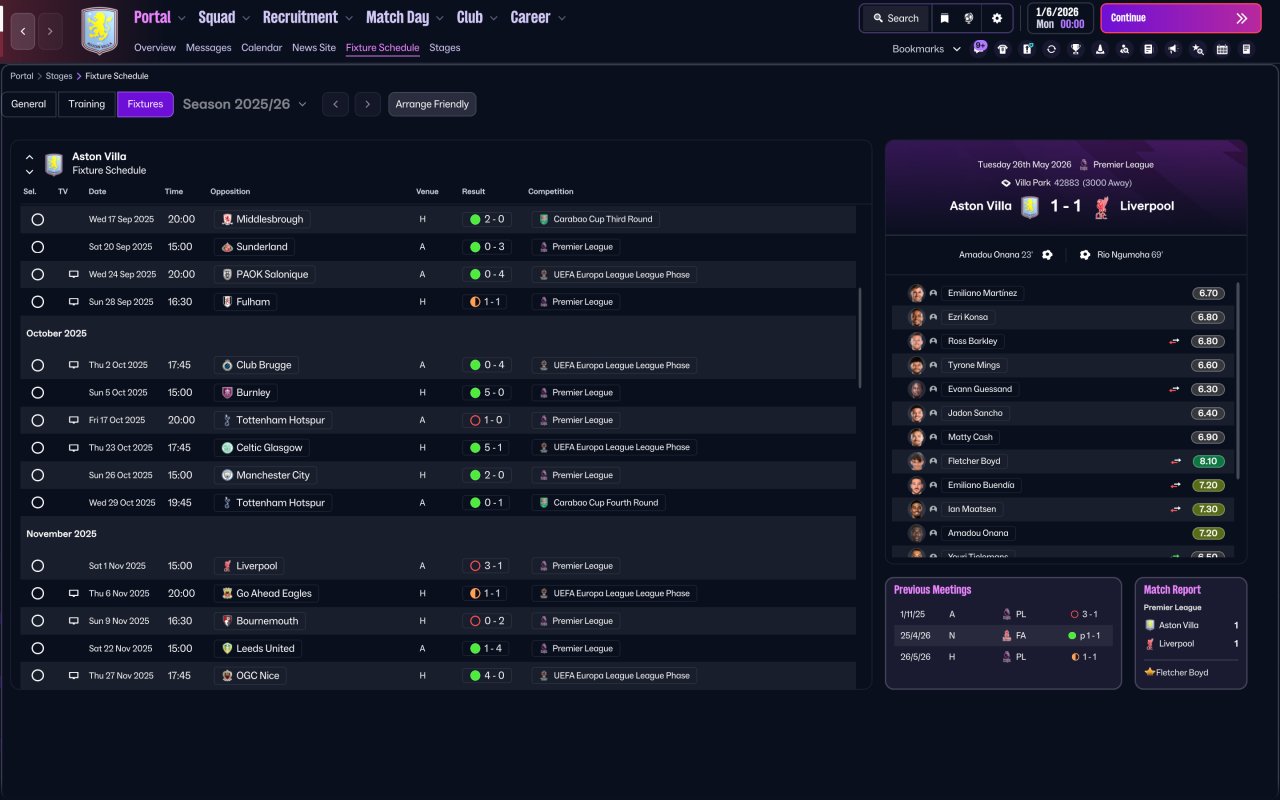Select the 25/4/26 FA previous meeting row
Screen dimensions: 1280x800
tap(1003, 635)
